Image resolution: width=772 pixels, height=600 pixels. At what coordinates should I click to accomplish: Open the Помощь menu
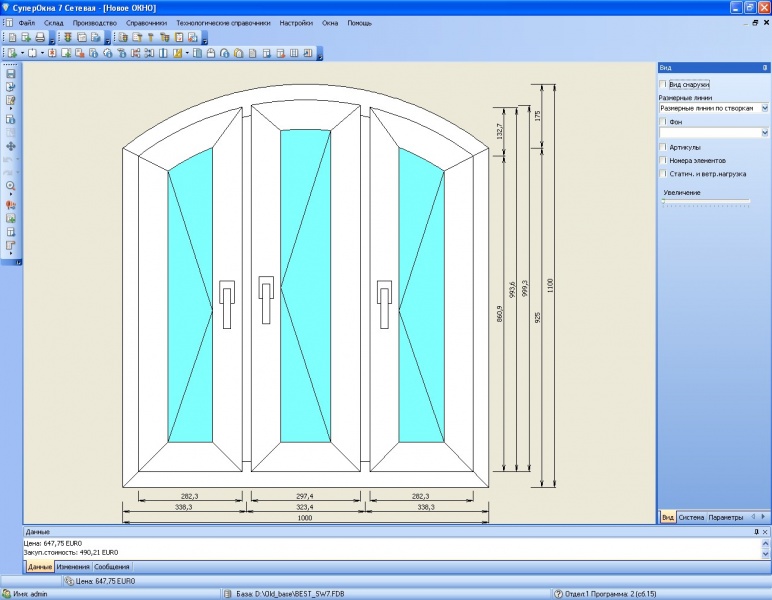tap(360, 23)
